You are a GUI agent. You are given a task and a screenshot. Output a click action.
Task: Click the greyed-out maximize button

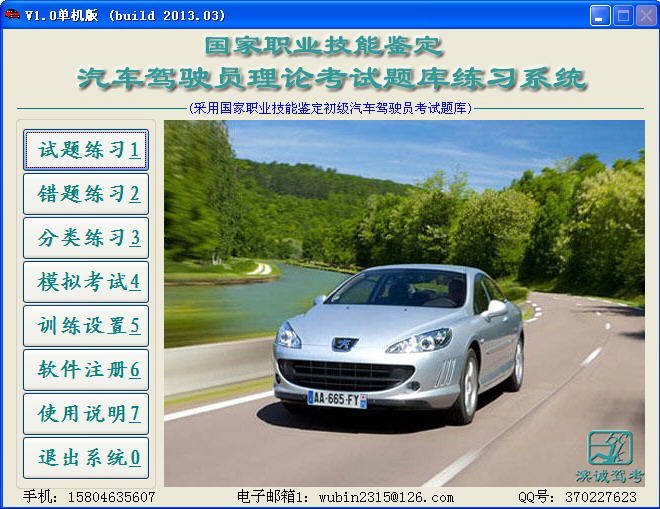pos(622,16)
